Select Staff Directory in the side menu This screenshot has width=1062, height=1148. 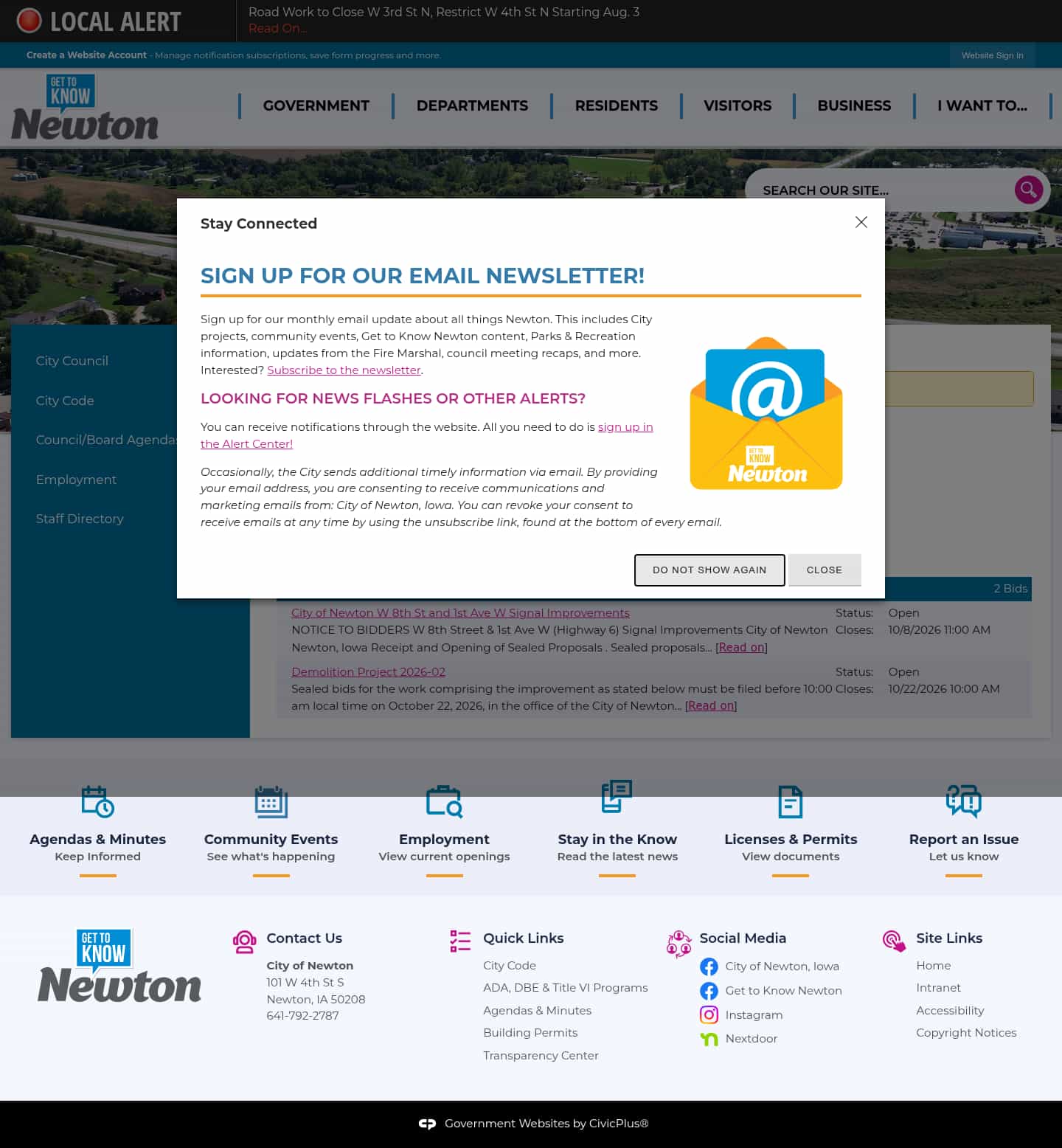[x=80, y=519]
